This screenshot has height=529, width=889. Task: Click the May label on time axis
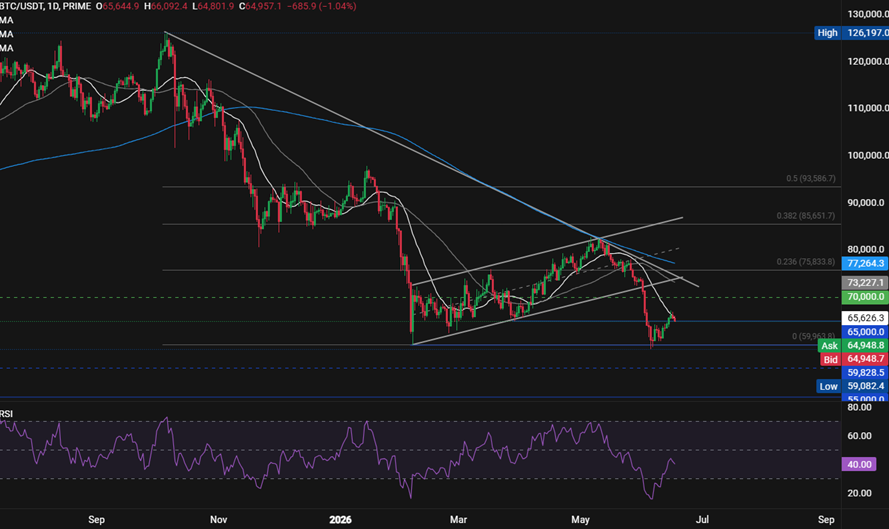580,519
